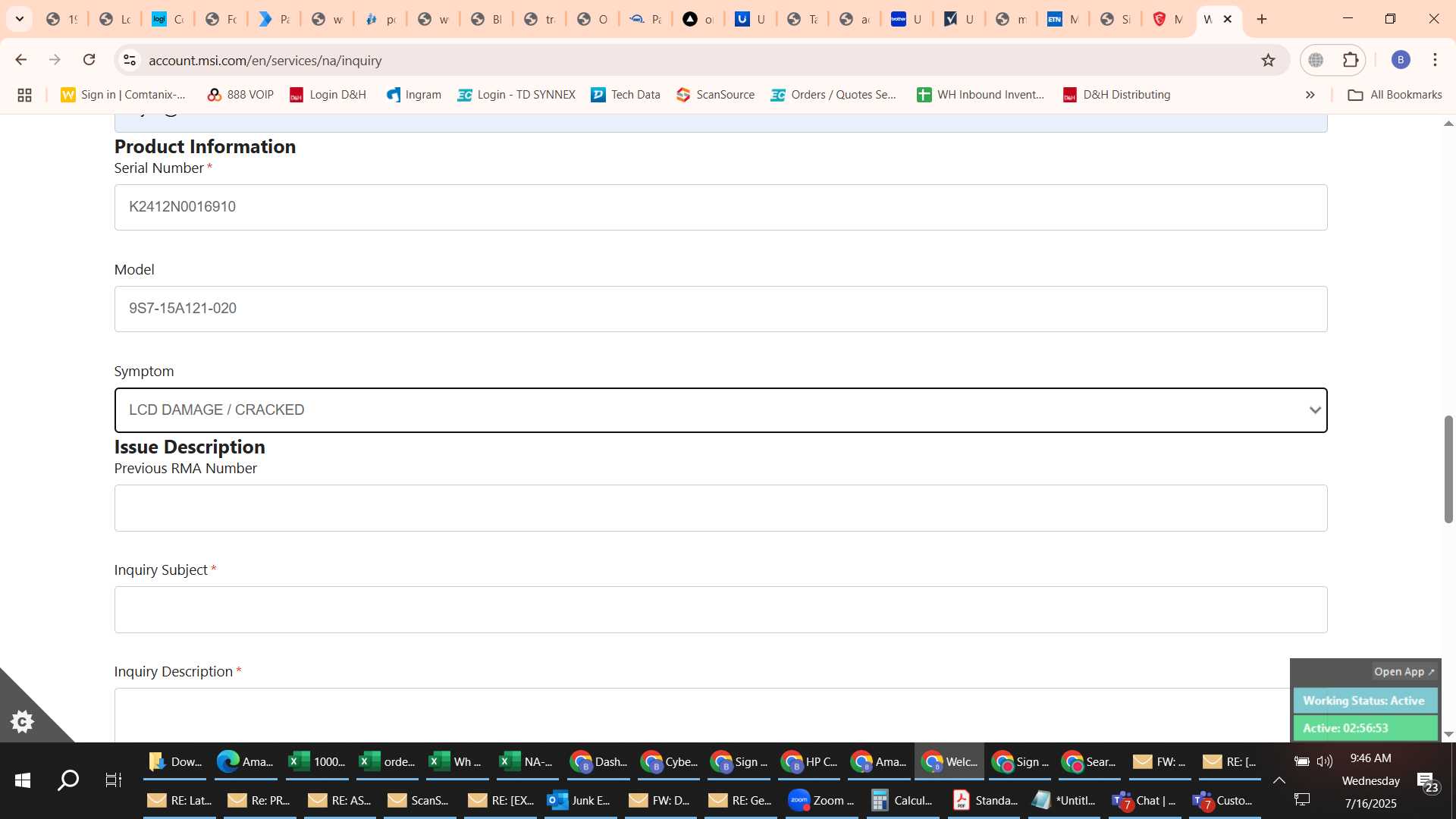The image size is (1456, 819).
Task: Open battery status in system tray
Action: 1301,761
